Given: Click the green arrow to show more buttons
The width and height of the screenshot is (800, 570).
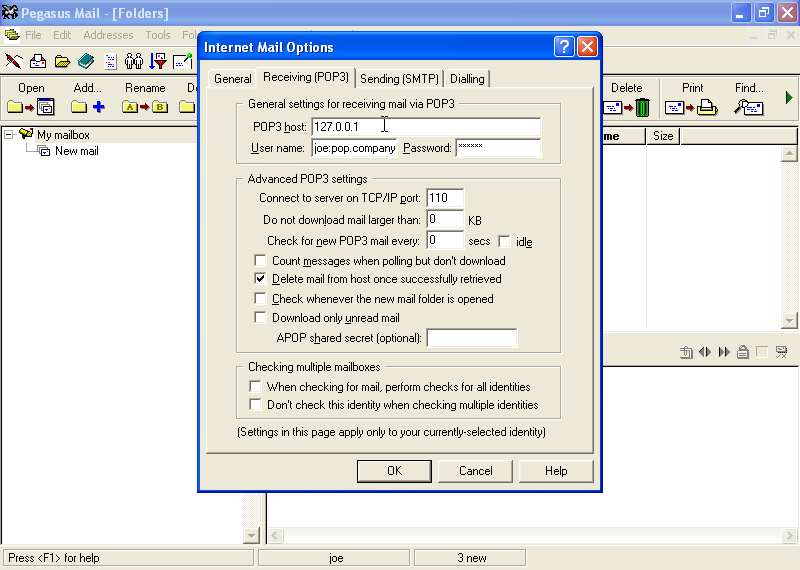Looking at the screenshot, I should [x=789, y=97].
